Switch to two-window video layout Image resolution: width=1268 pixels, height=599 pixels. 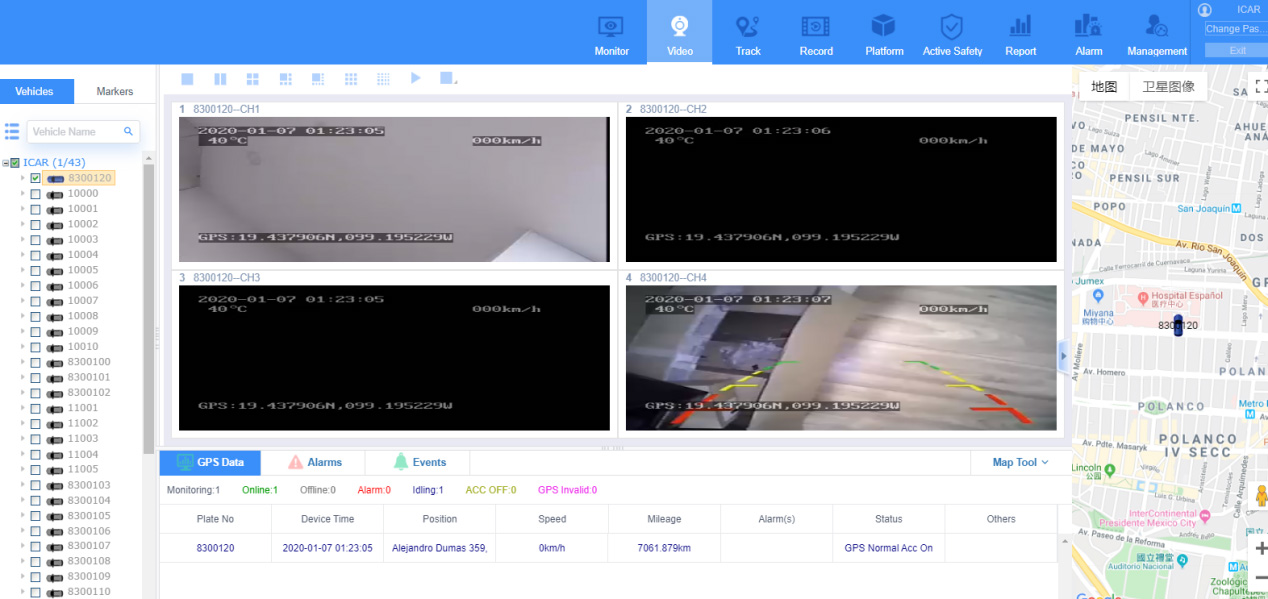(220, 79)
